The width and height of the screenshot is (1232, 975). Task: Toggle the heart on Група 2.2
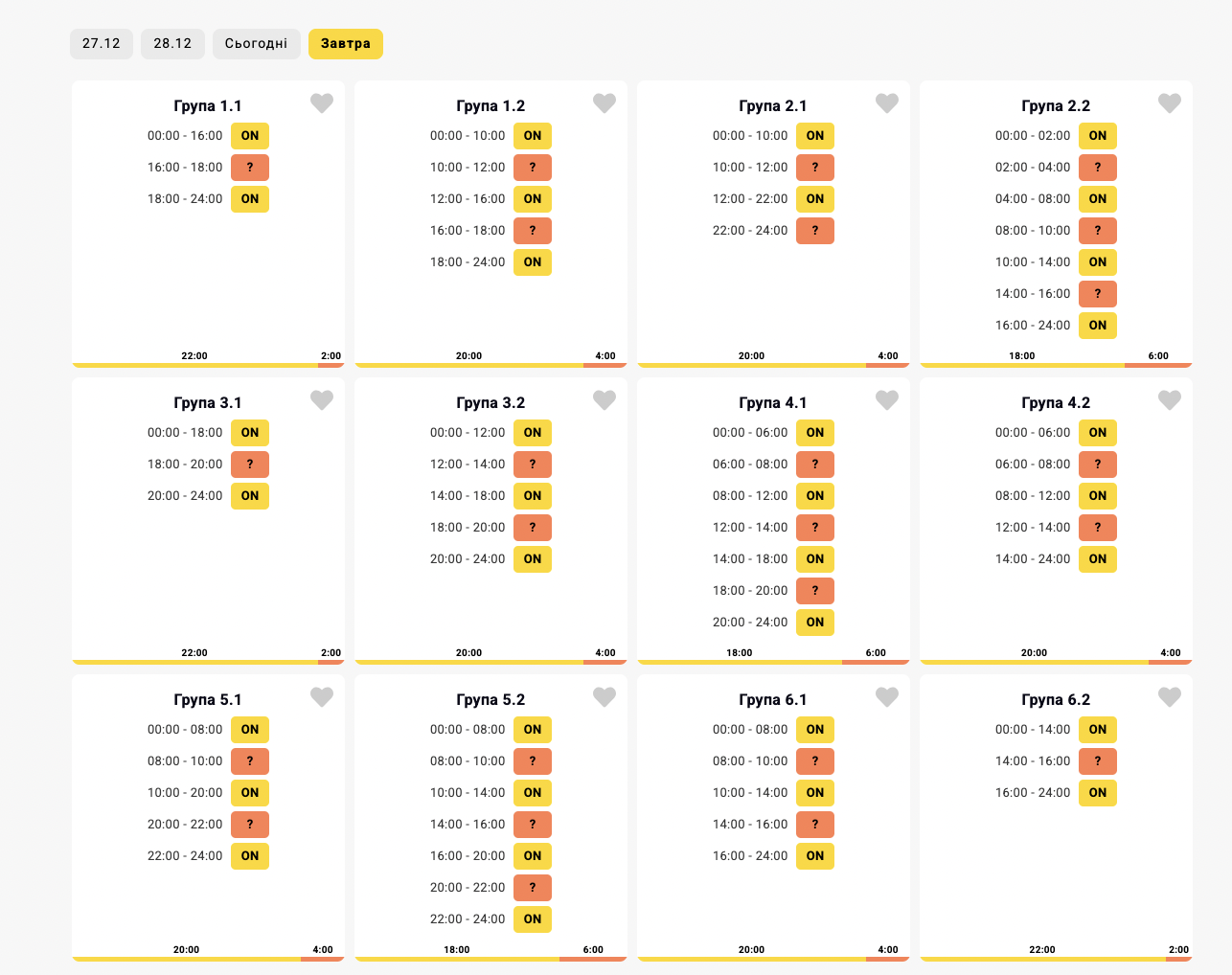(1170, 103)
